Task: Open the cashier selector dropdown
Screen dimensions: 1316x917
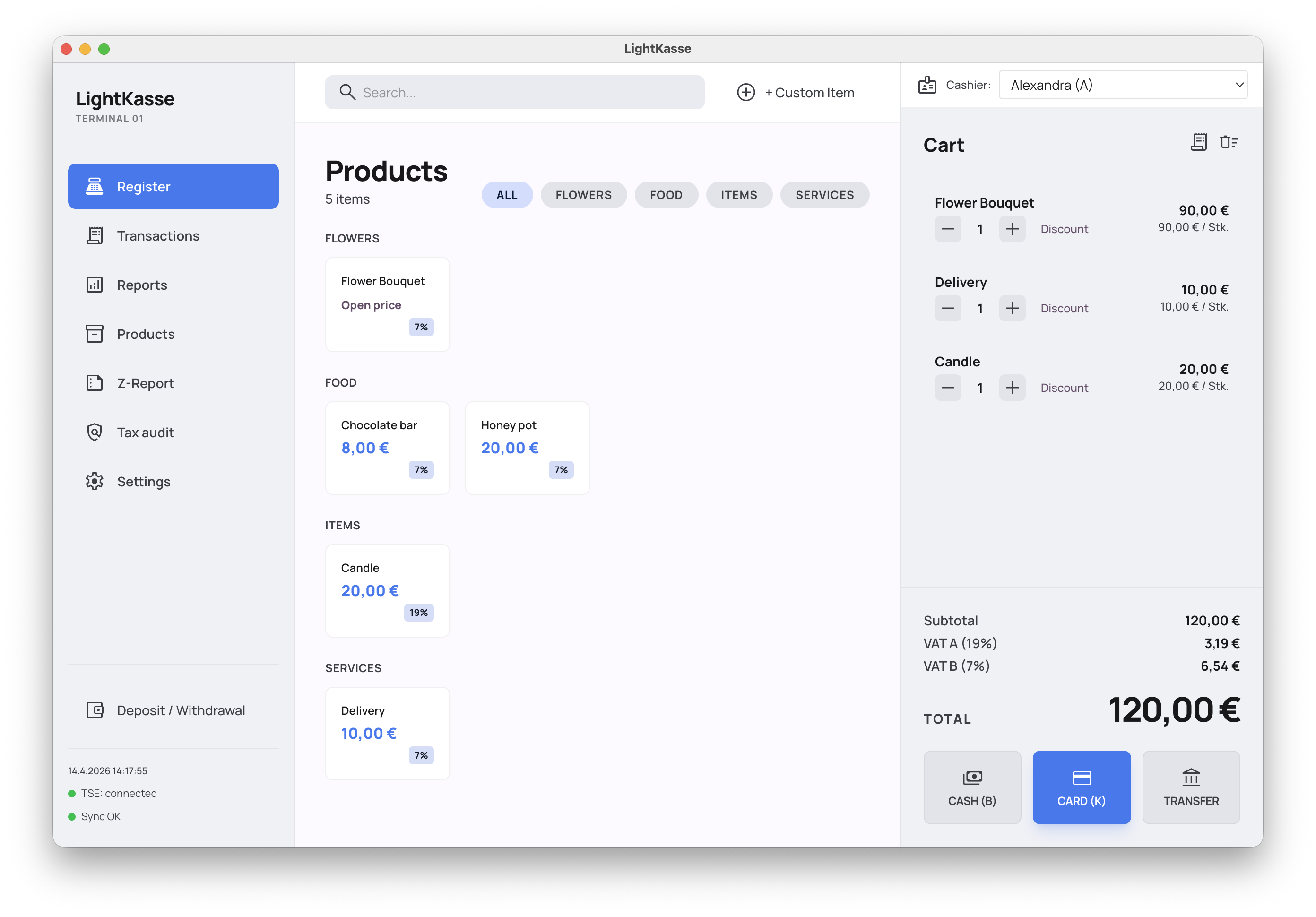Action: [1122, 84]
